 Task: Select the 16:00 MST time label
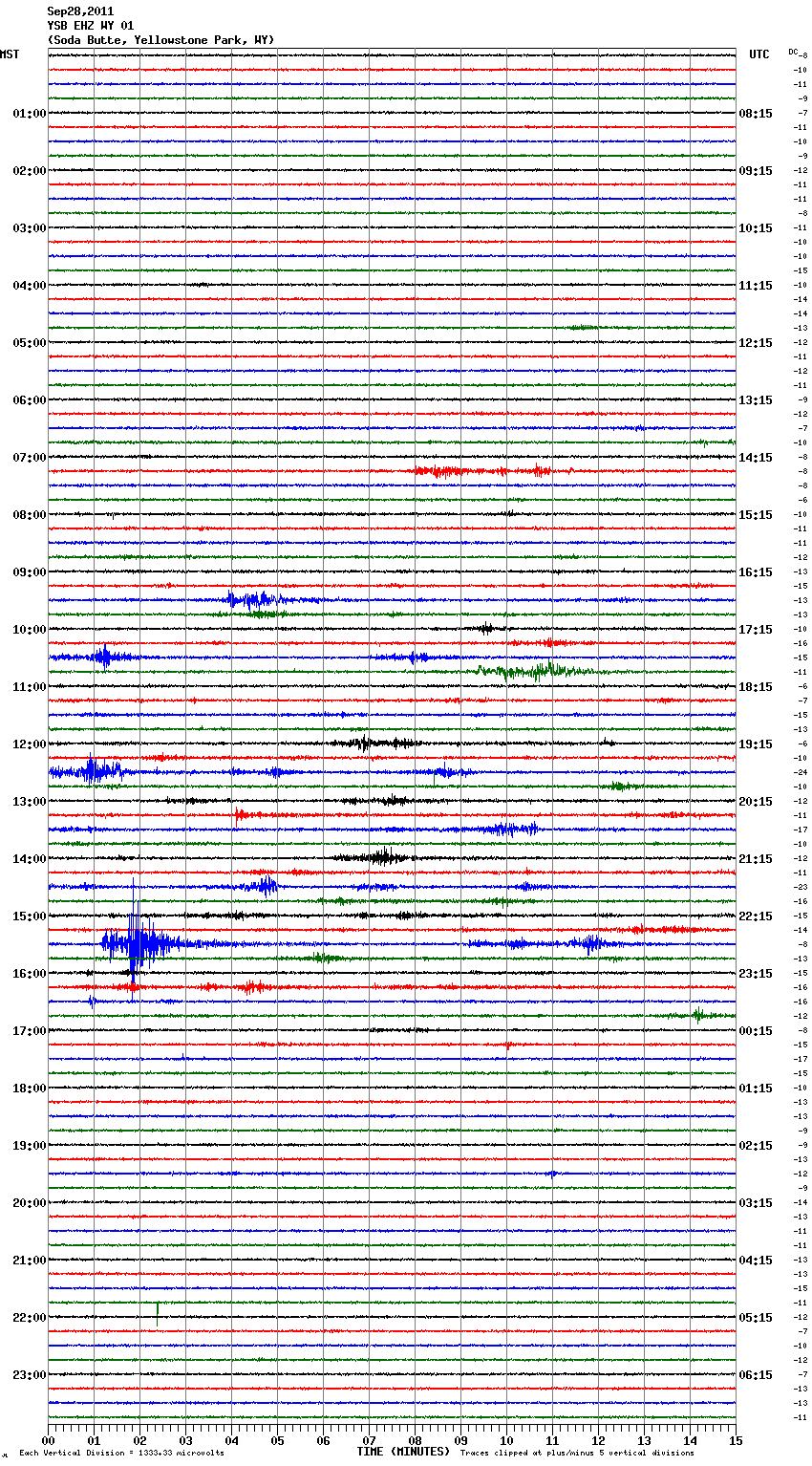[x=30, y=974]
